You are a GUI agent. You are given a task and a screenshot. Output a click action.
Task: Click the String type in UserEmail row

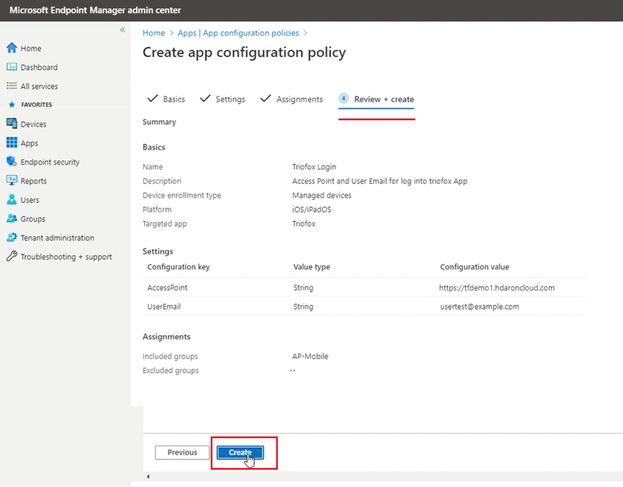(303, 307)
